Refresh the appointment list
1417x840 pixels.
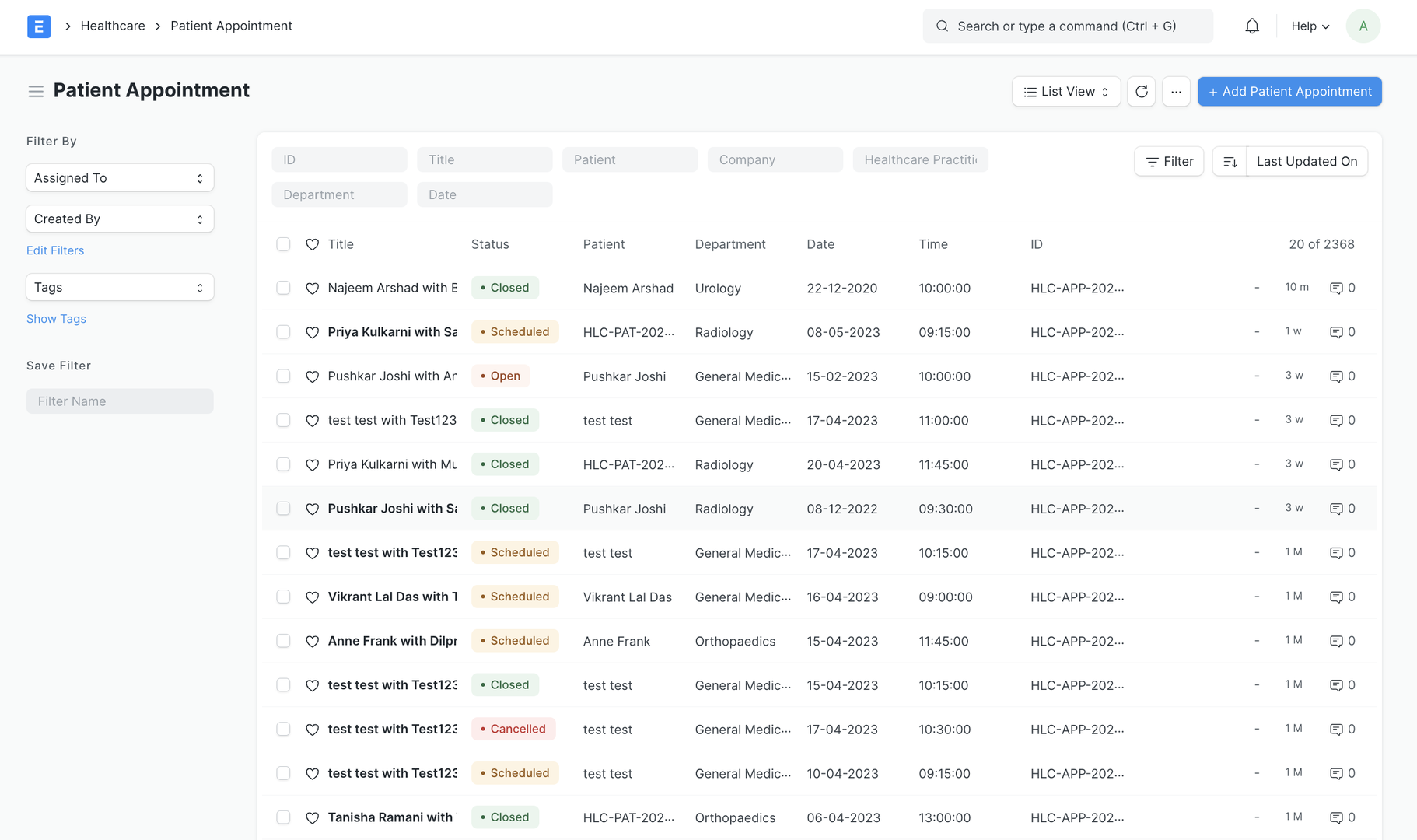point(1141,92)
